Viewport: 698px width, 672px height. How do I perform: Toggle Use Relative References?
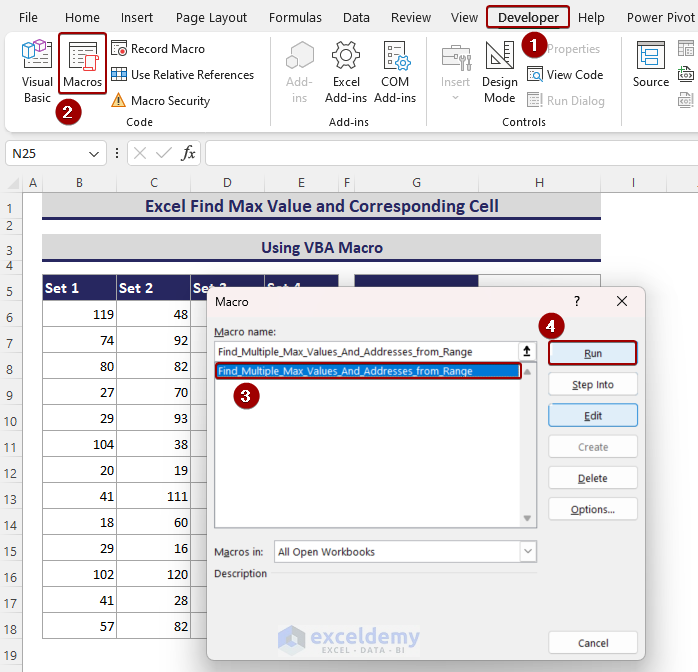[183, 74]
